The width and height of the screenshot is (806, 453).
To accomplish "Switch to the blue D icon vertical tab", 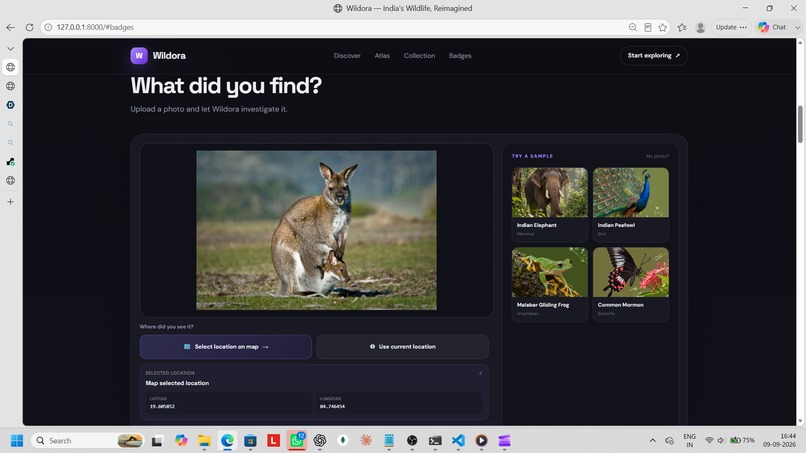I will [x=10, y=105].
